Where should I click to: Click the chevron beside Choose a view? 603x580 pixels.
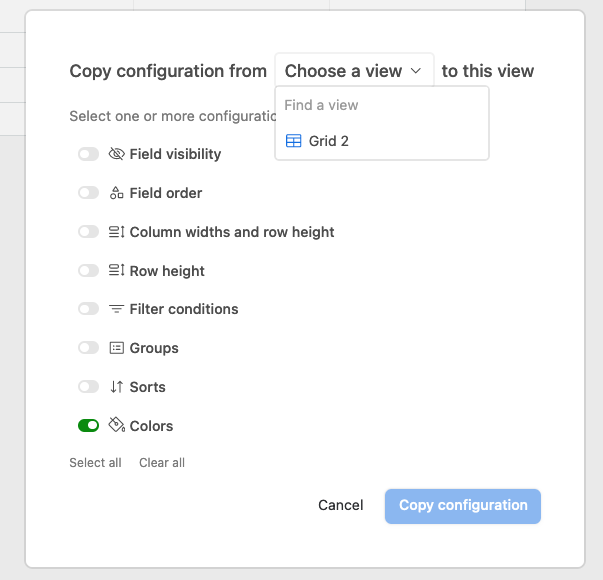click(416, 71)
